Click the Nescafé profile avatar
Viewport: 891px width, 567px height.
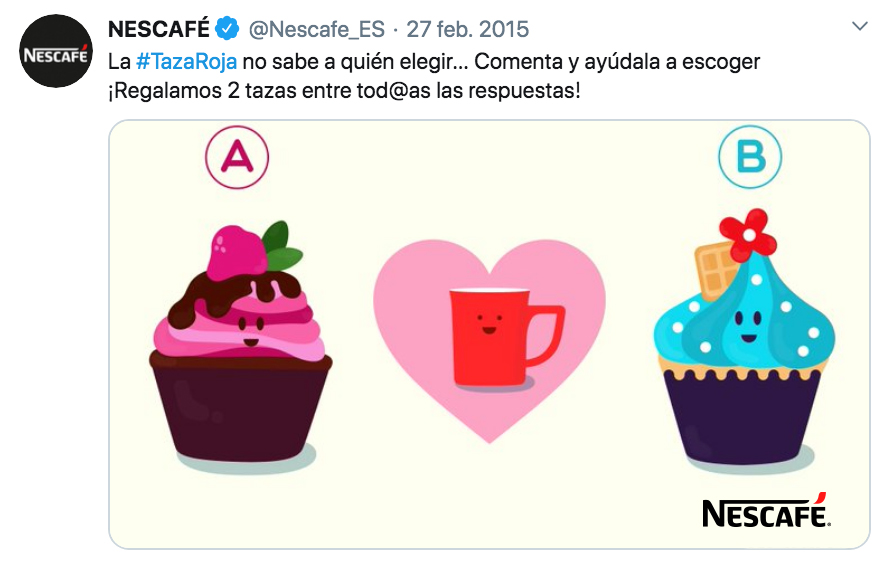(x=55, y=51)
